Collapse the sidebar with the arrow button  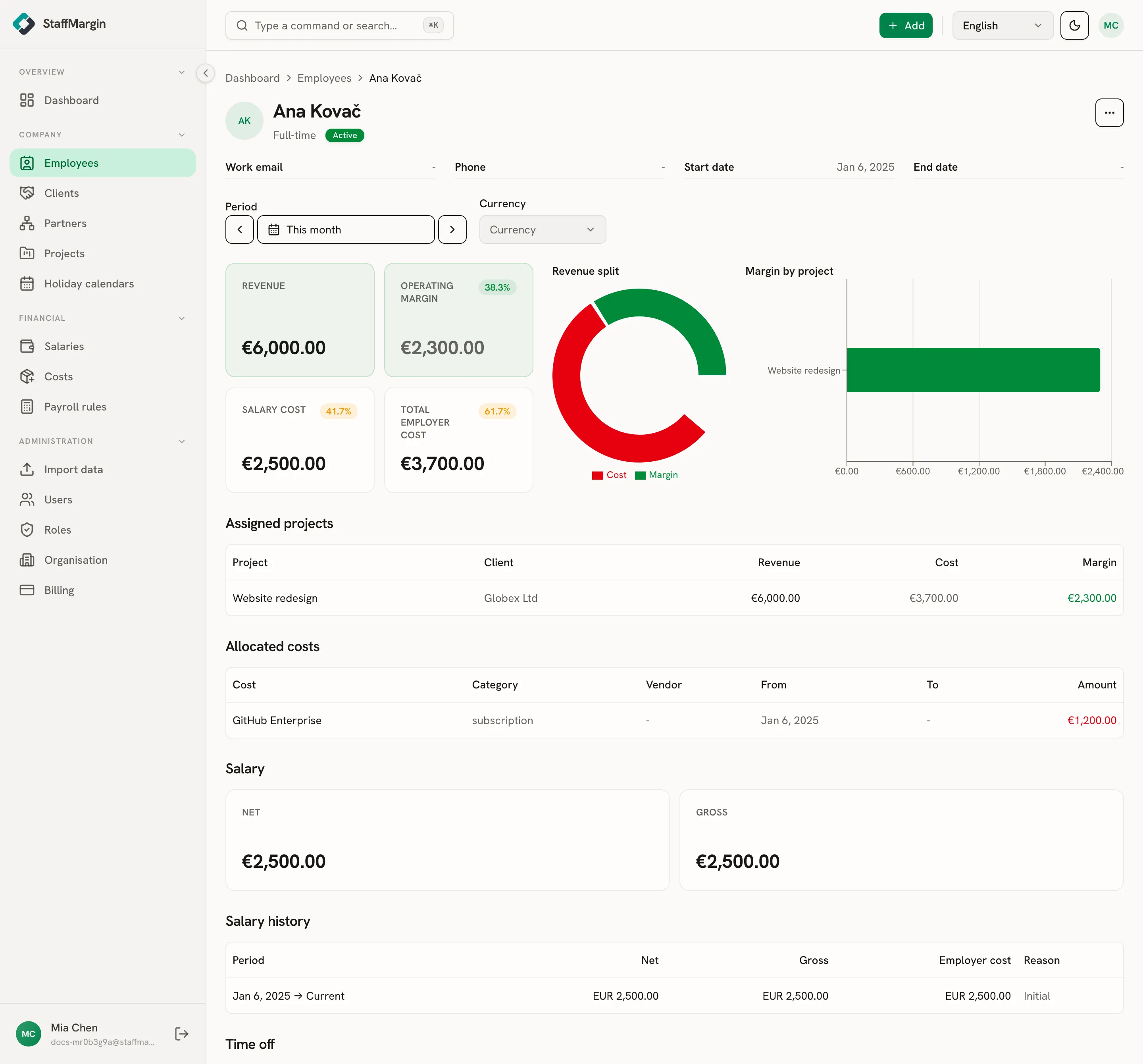click(x=205, y=73)
